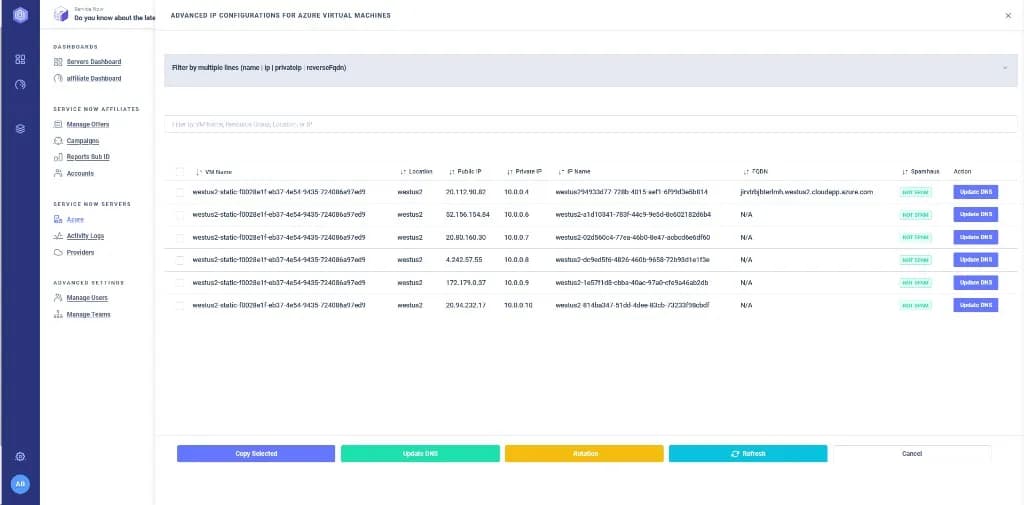1024x505 pixels.
Task: Update DNS for the 10.0.0.7 row
Action: (976, 237)
